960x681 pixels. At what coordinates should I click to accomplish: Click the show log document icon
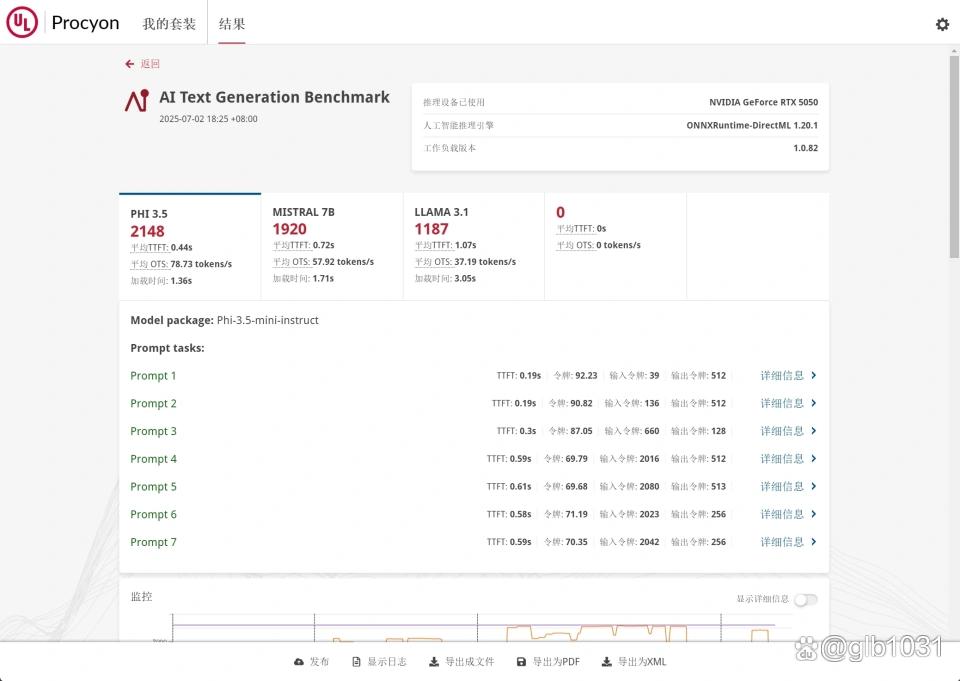point(356,662)
